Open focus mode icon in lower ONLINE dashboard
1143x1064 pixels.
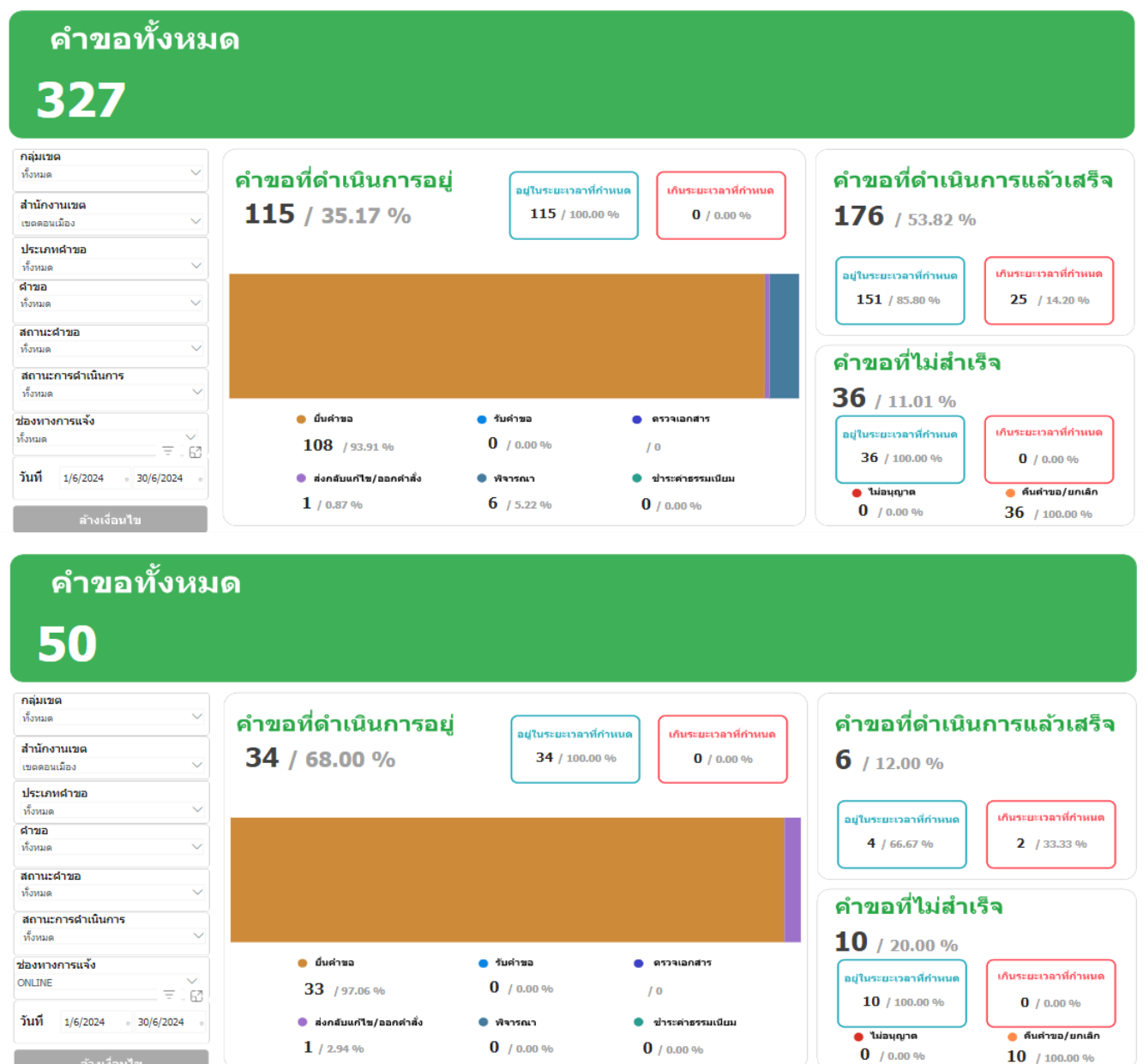pyautogui.click(x=196, y=995)
